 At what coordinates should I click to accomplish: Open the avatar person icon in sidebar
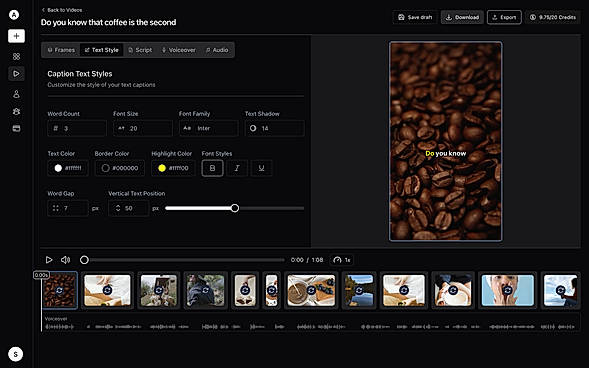pos(16,94)
